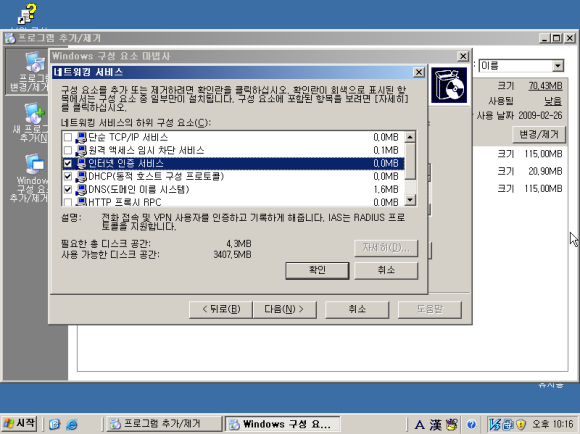Open the 시작 menu
The image size is (580, 434).
coord(19,423)
